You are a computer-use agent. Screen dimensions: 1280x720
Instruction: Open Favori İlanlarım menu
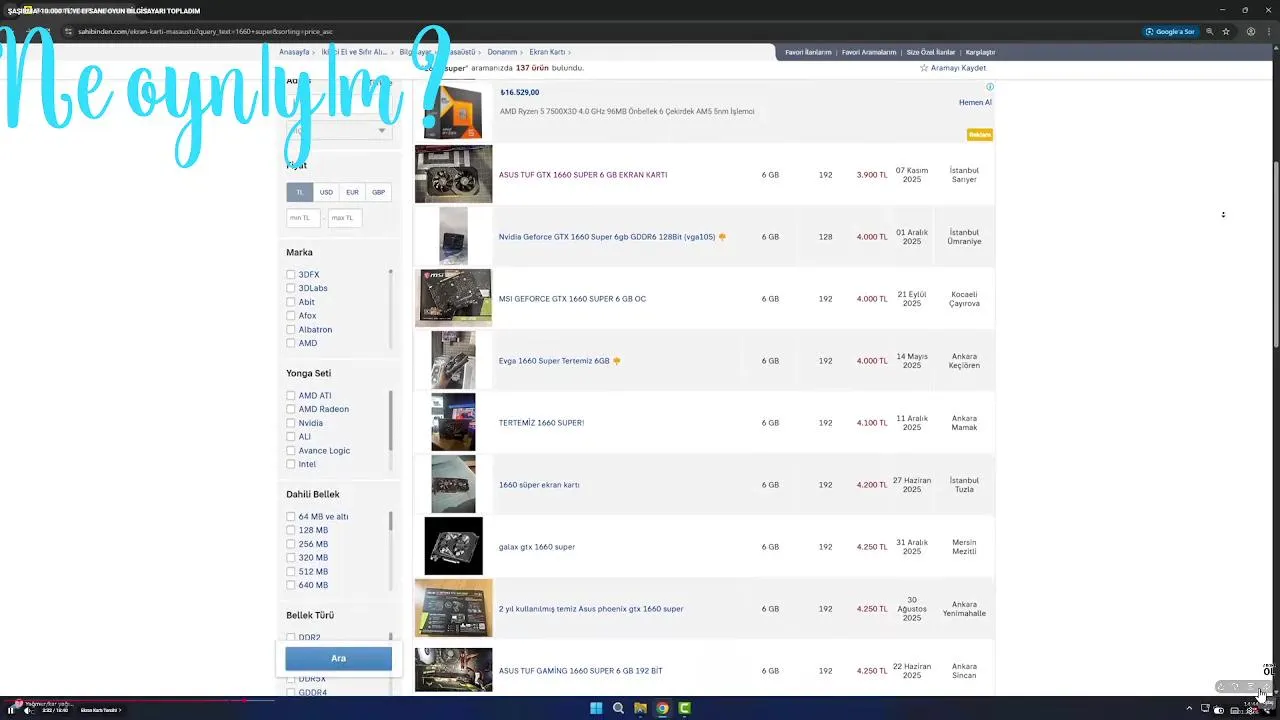(808, 52)
